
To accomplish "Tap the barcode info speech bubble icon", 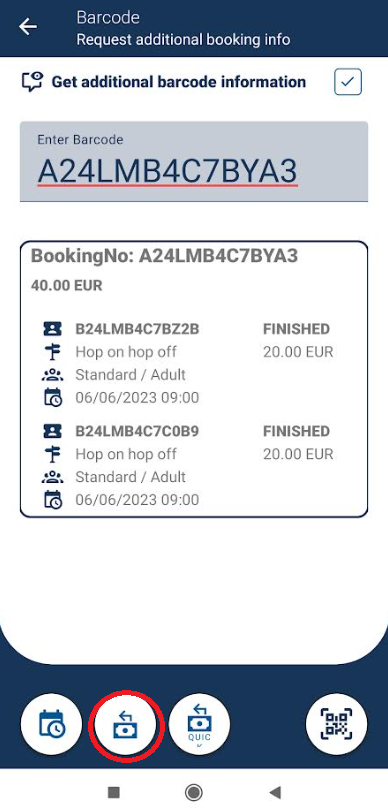I will (x=32, y=82).
